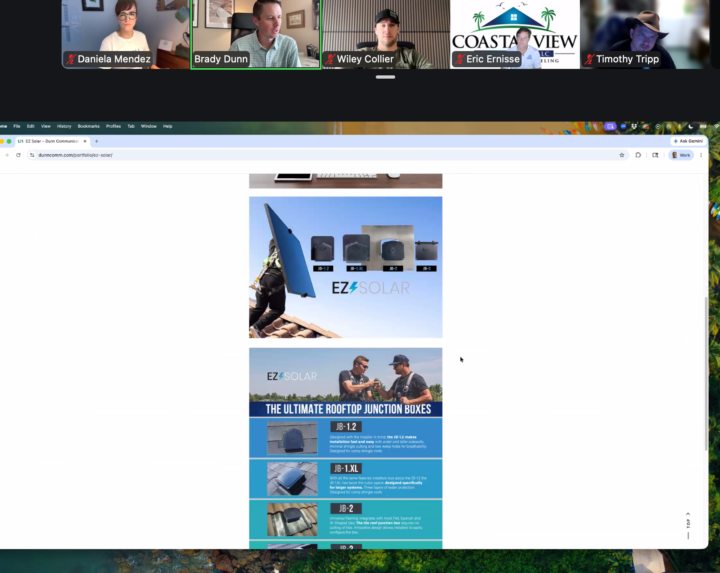
Task: Select Daniela Mendez's video tile
Action: [125, 34]
